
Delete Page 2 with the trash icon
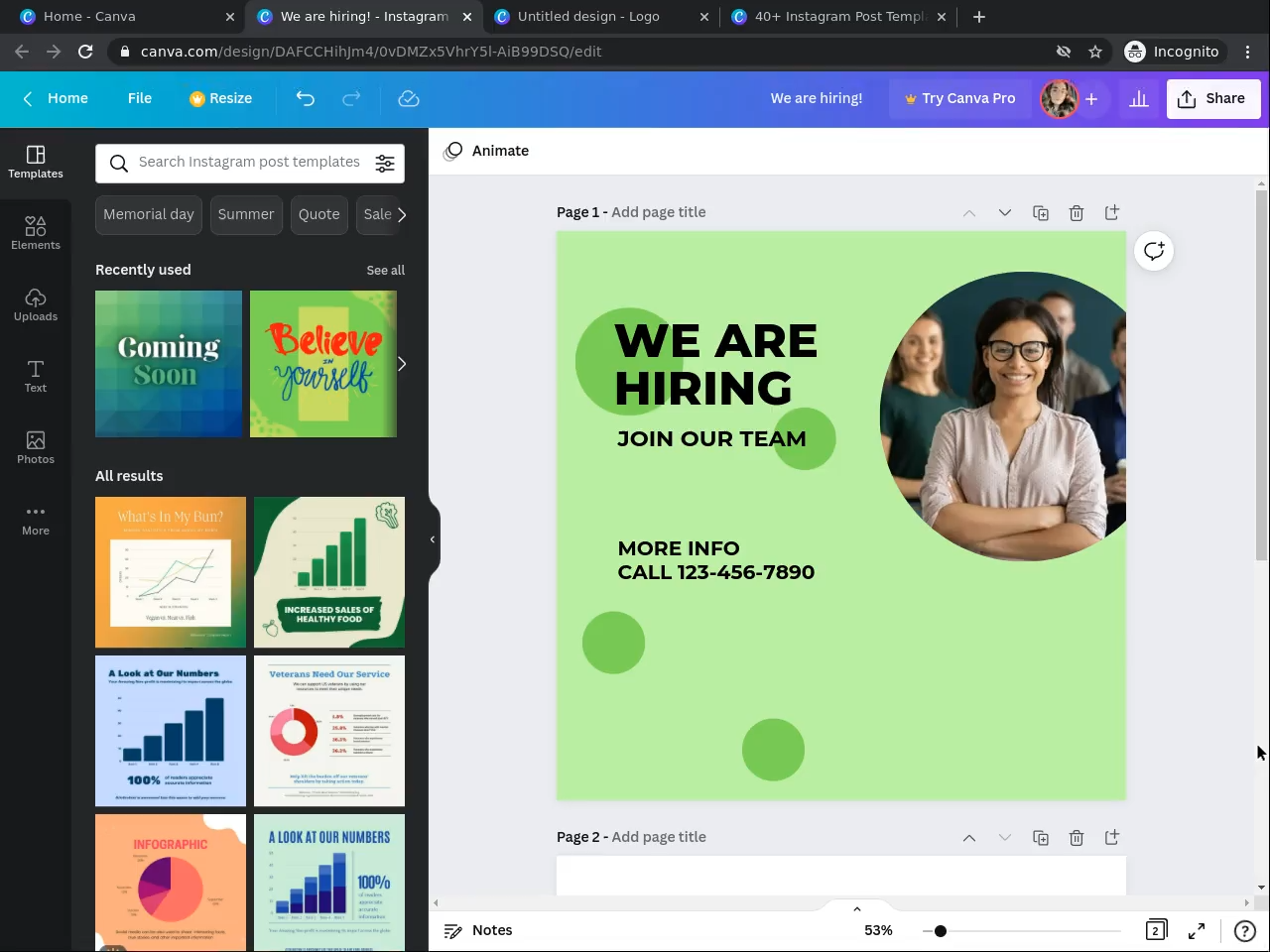tap(1077, 838)
